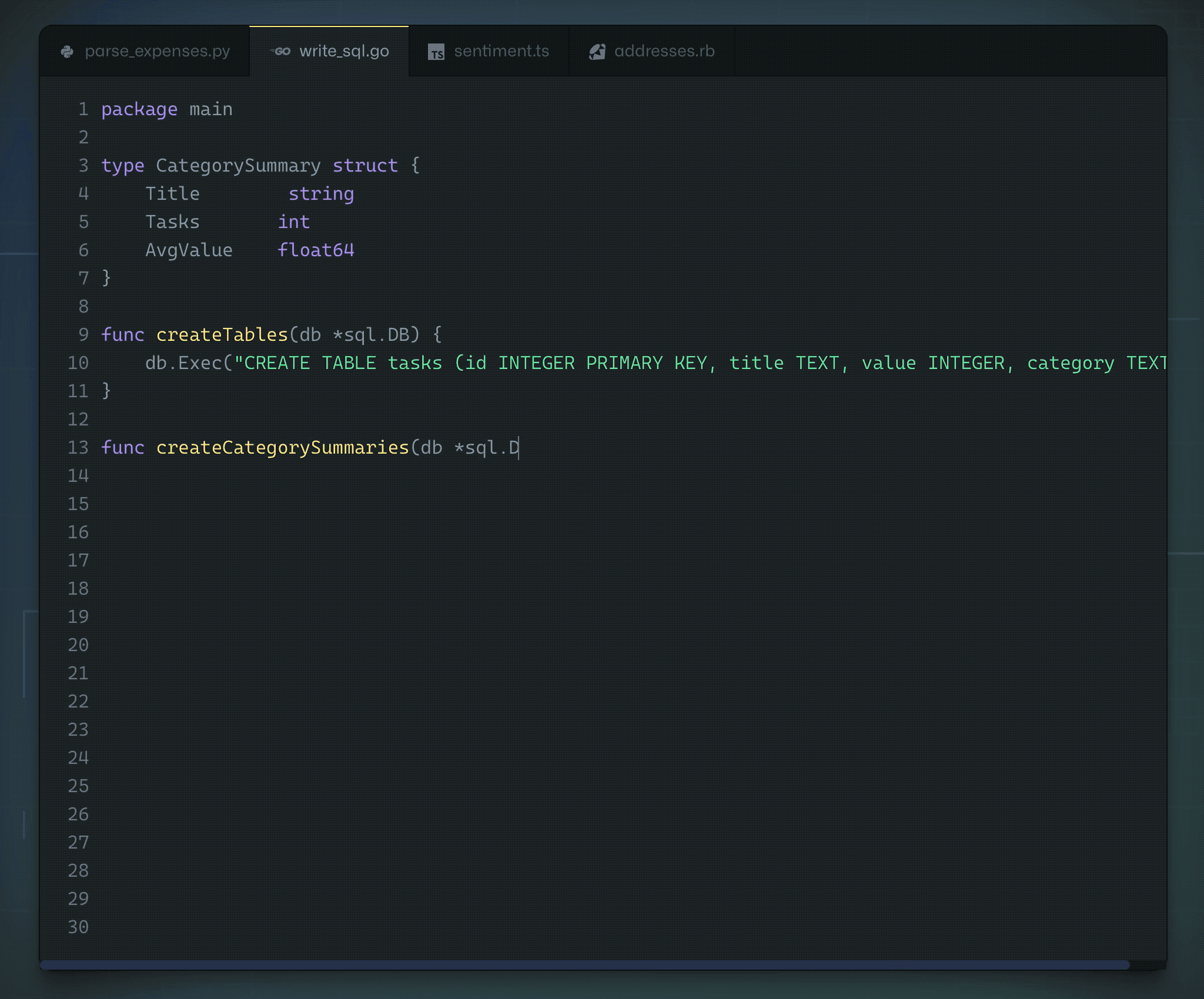Screen dimensions: 1204x999
Task: Click the sentiment.ts tab
Action: (x=489, y=51)
